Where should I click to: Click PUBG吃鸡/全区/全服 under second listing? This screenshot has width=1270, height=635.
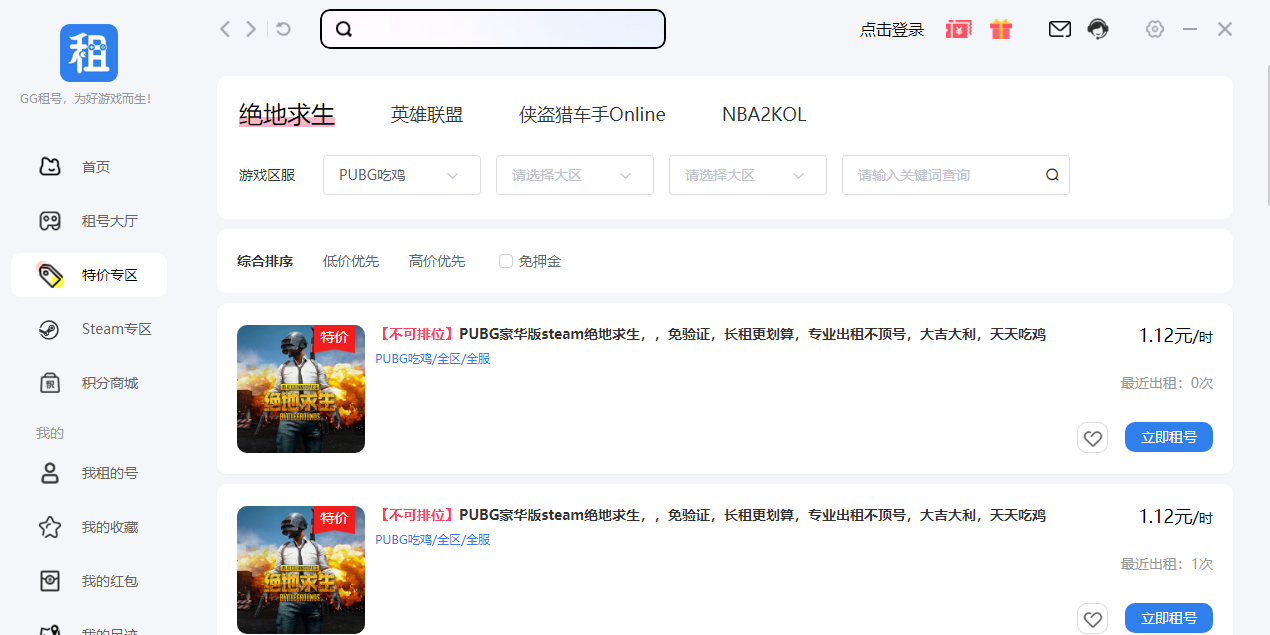click(x=433, y=539)
